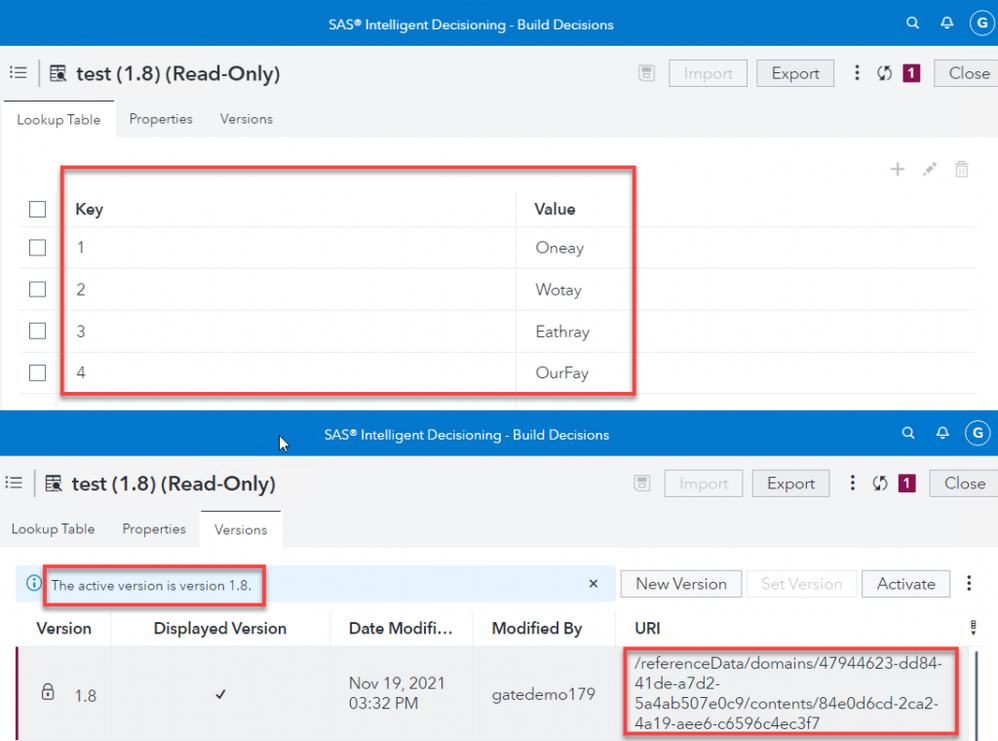Open notifications bell in bottom window
The image size is (998, 741).
[943, 433]
